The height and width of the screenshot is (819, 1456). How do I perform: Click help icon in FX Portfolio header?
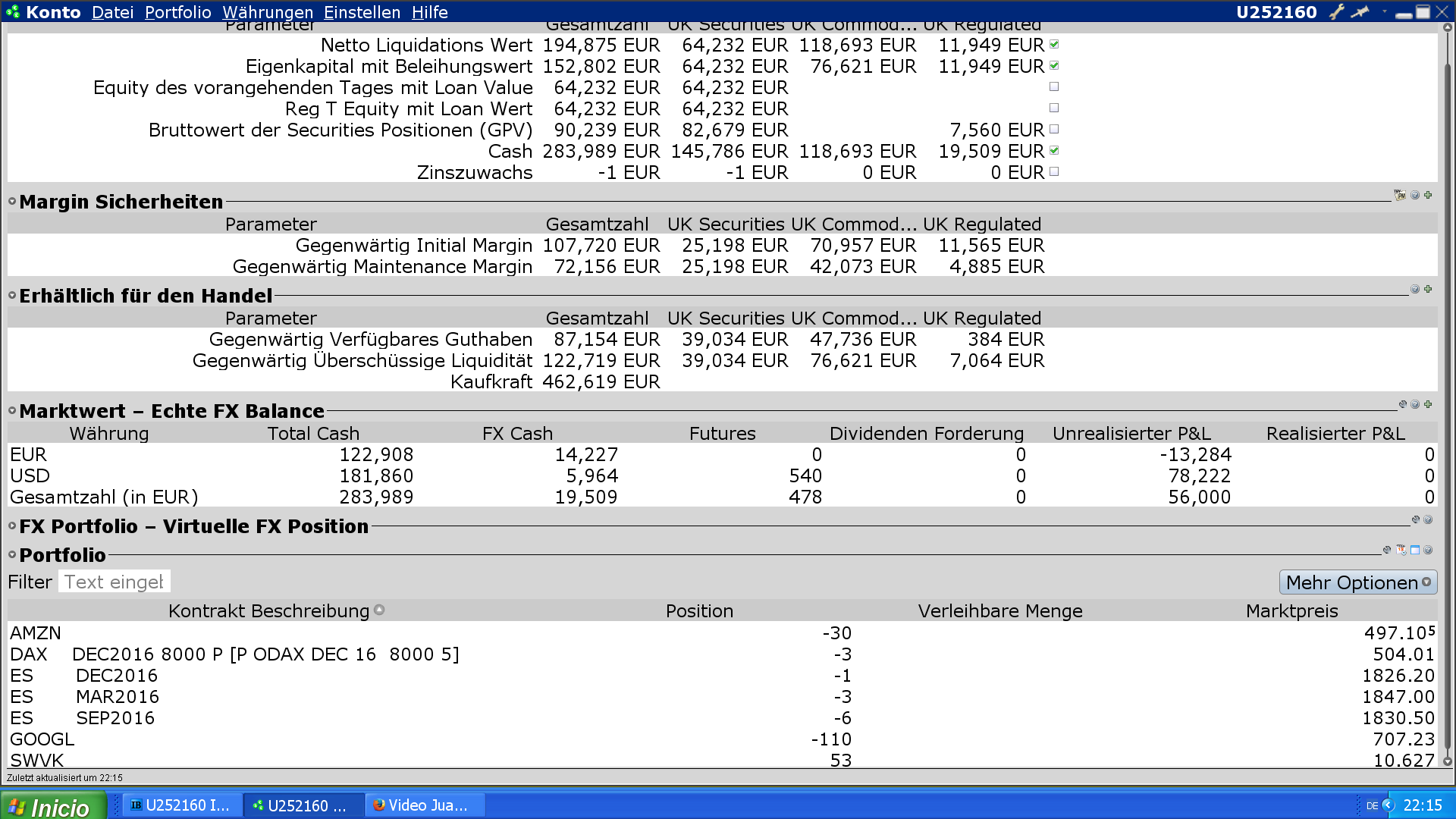pyautogui.click(x=1429, y=519)
